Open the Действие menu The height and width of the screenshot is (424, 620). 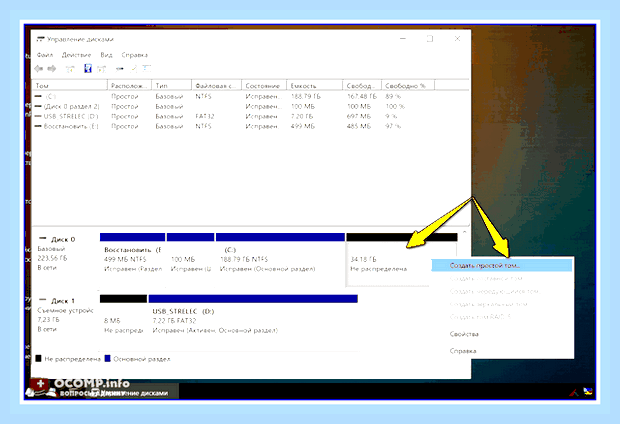tap(76, 55)
